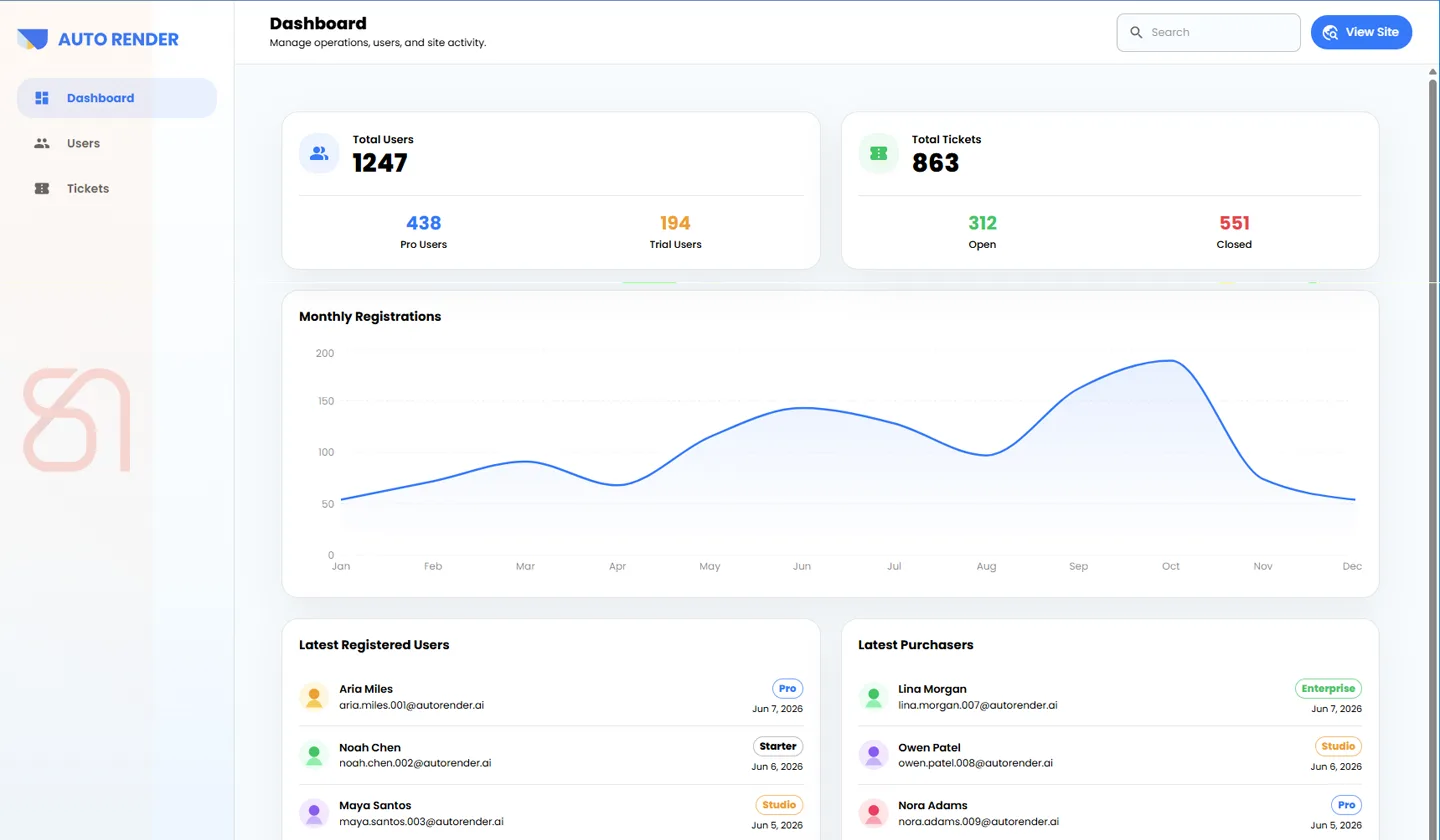This screenshot has height=840, width=1440.
Task: Click the globe icon in View Site button
Action: (x=1330, y=32)
